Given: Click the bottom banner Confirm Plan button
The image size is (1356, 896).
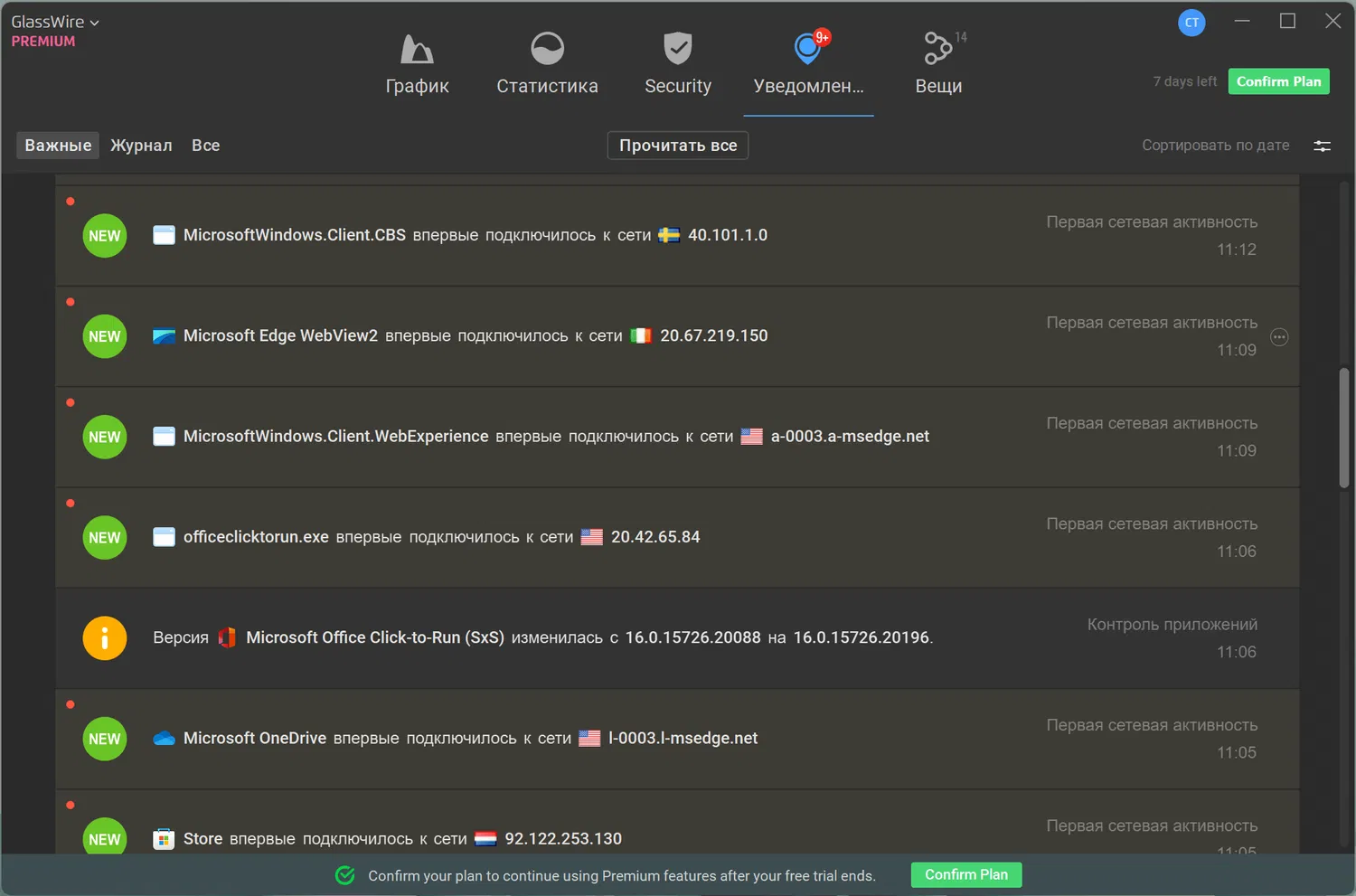Looking at the screenshot, I should coord(966,875).
